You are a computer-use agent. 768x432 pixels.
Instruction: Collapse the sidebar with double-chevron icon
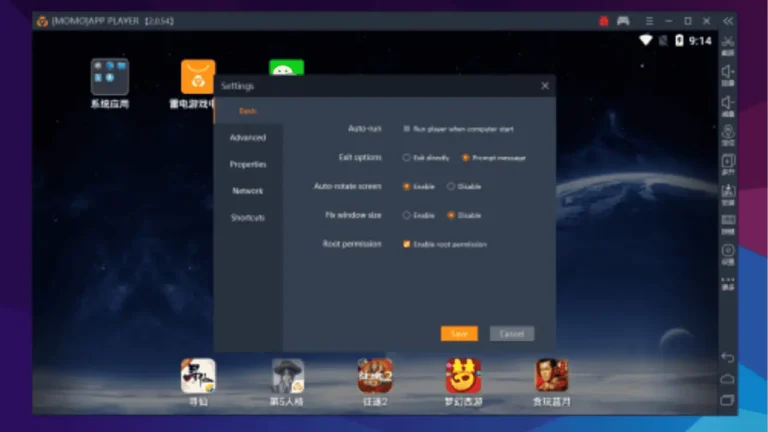[x=728, y=21]
